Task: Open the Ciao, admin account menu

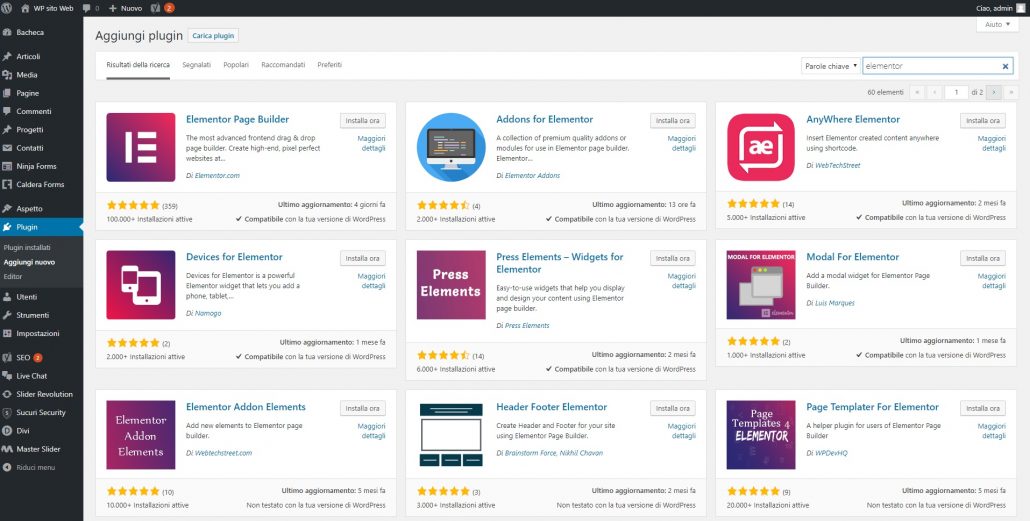Action: 1000,8
